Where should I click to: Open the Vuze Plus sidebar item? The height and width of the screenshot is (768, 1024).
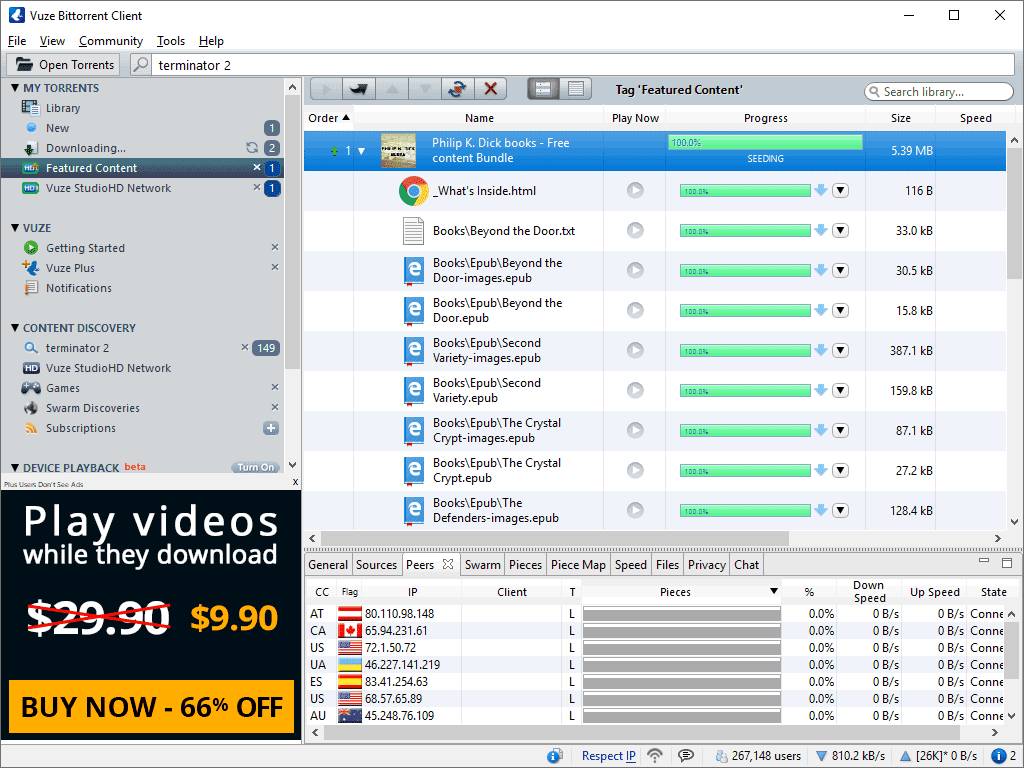pos(70,268)
